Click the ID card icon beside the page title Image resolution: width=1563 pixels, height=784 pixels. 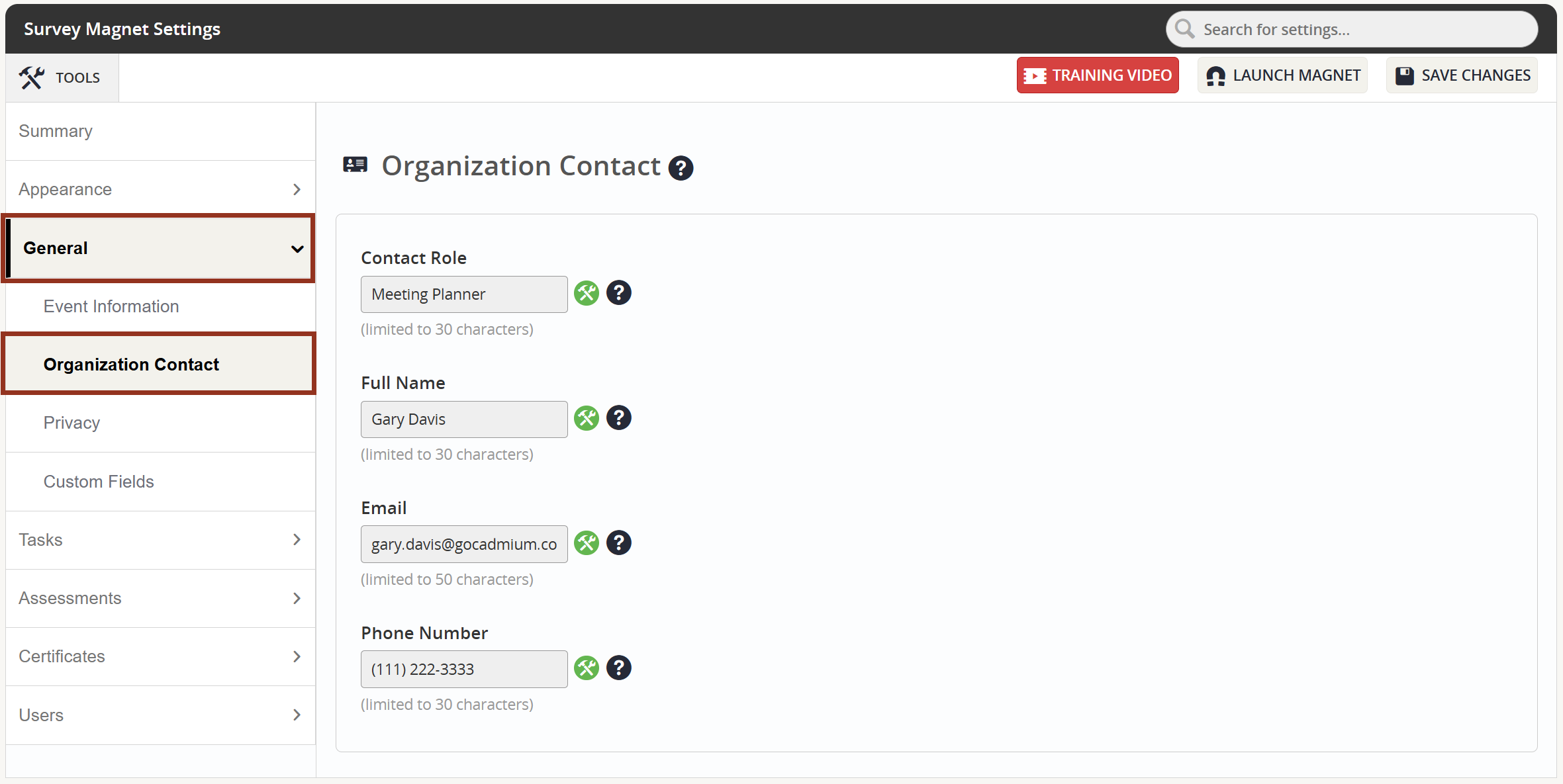[355, 165]
